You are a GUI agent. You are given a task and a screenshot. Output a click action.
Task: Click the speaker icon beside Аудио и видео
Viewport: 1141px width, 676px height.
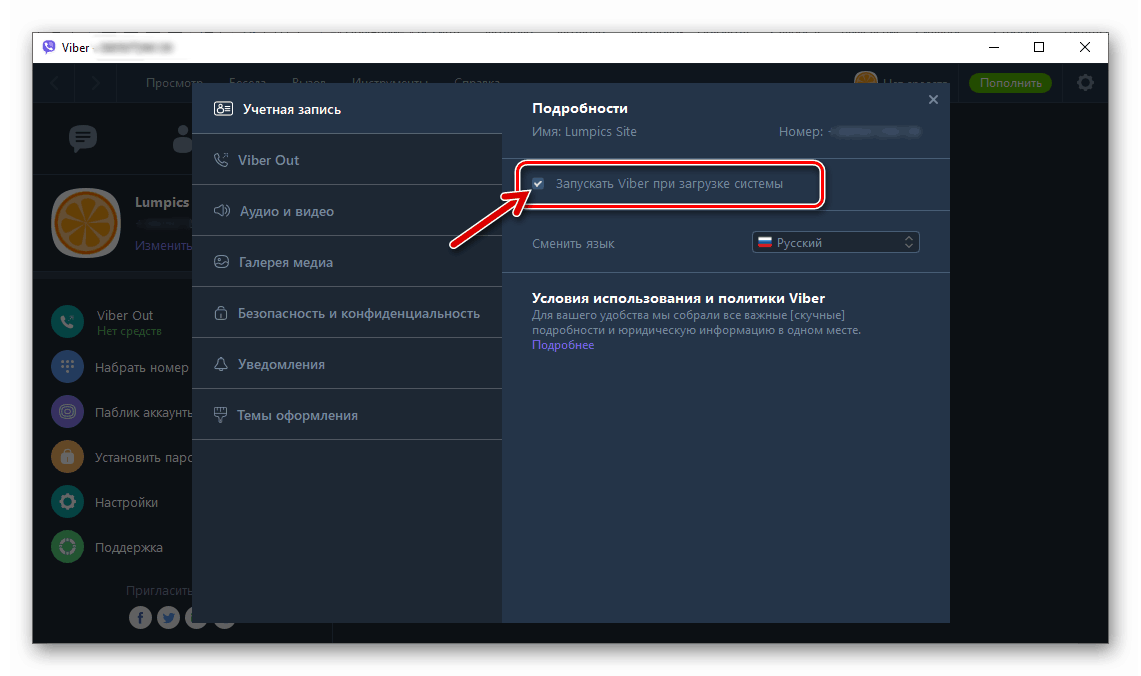[x=221, y=210]
